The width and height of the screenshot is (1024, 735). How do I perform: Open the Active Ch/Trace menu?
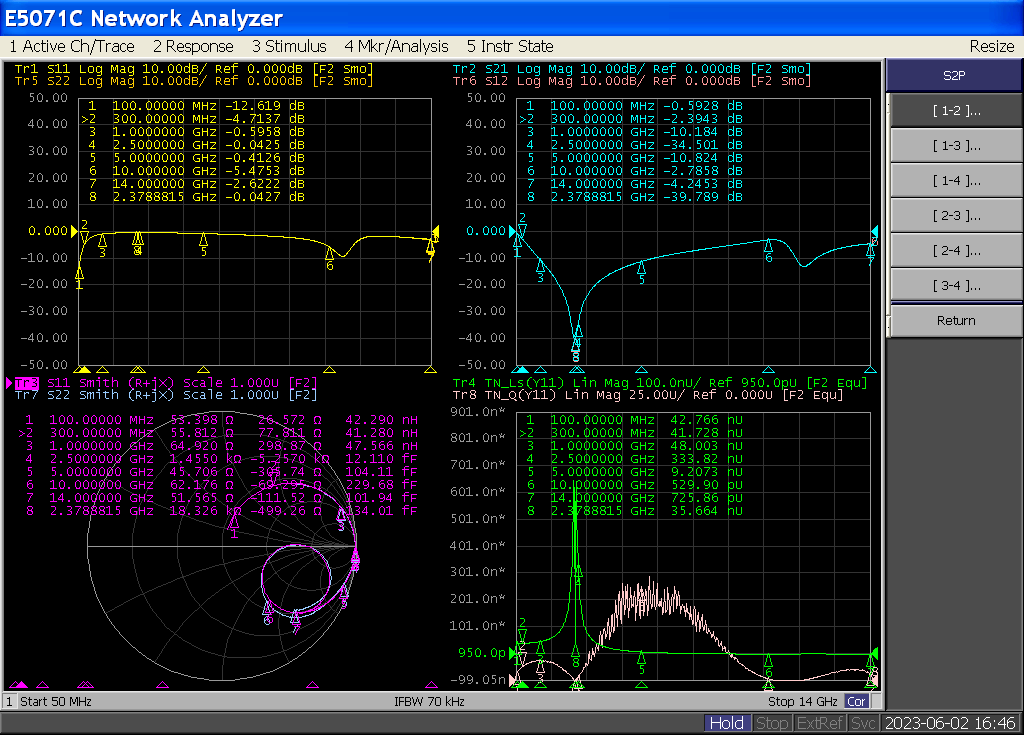coord(72,46)
